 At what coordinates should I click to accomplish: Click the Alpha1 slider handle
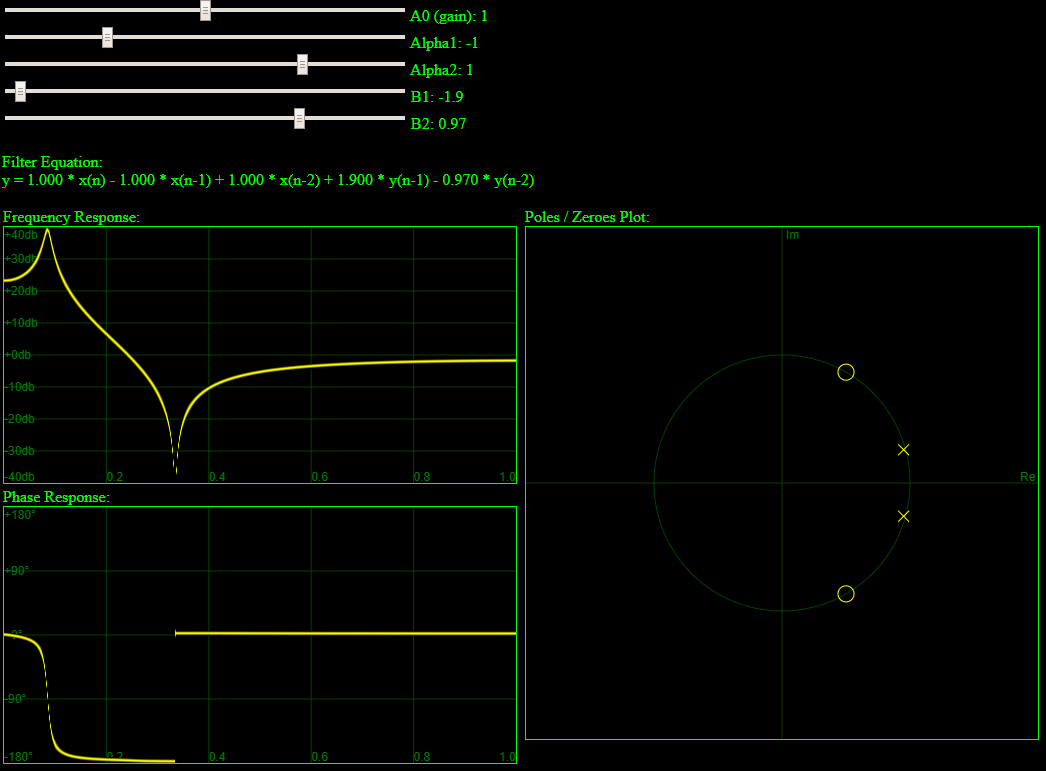pos(107,37)
